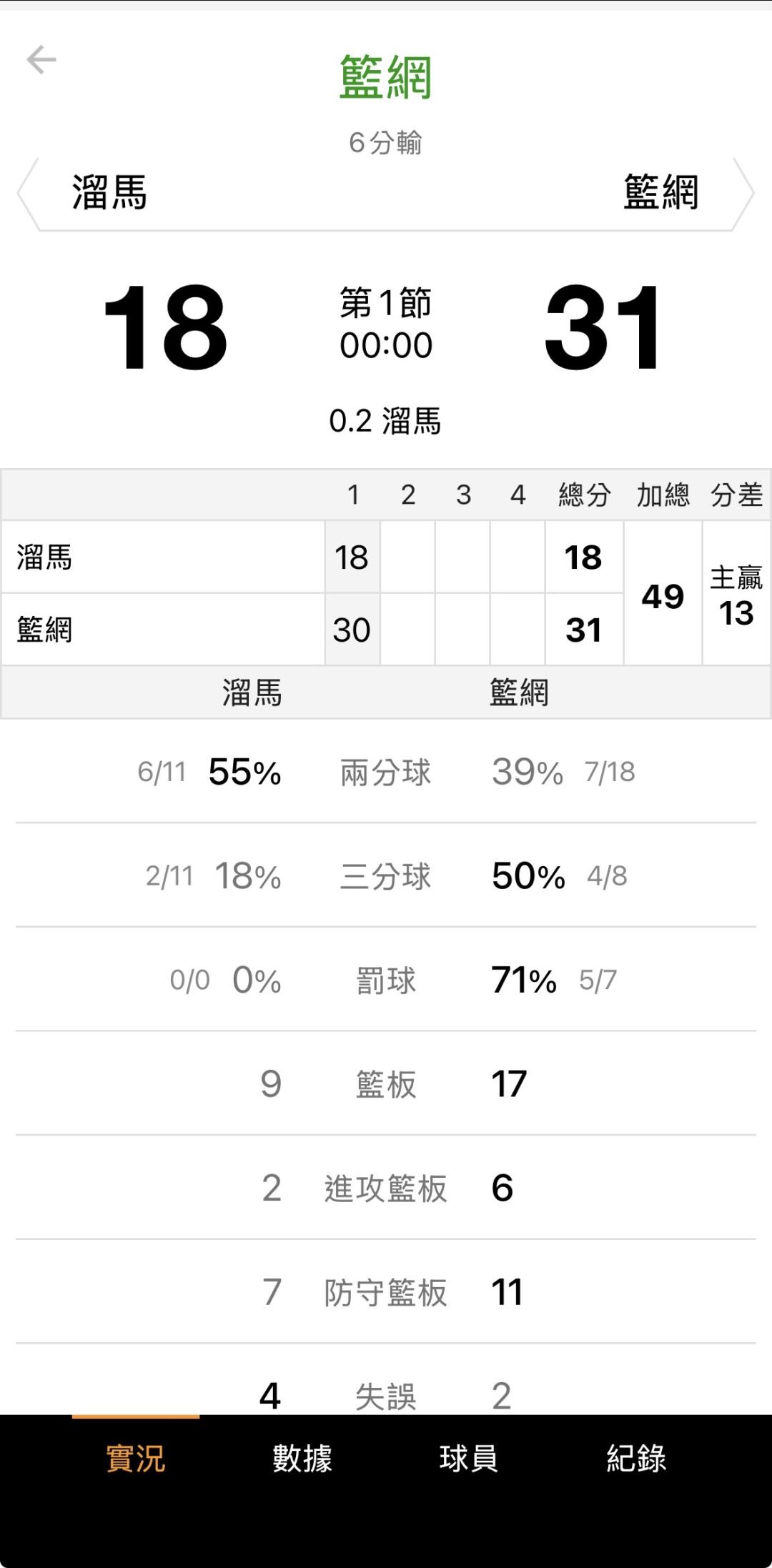This screenshot has height=1568, width=772.
Task: Tap the 三分球 stat row
Action: point(385,876)
